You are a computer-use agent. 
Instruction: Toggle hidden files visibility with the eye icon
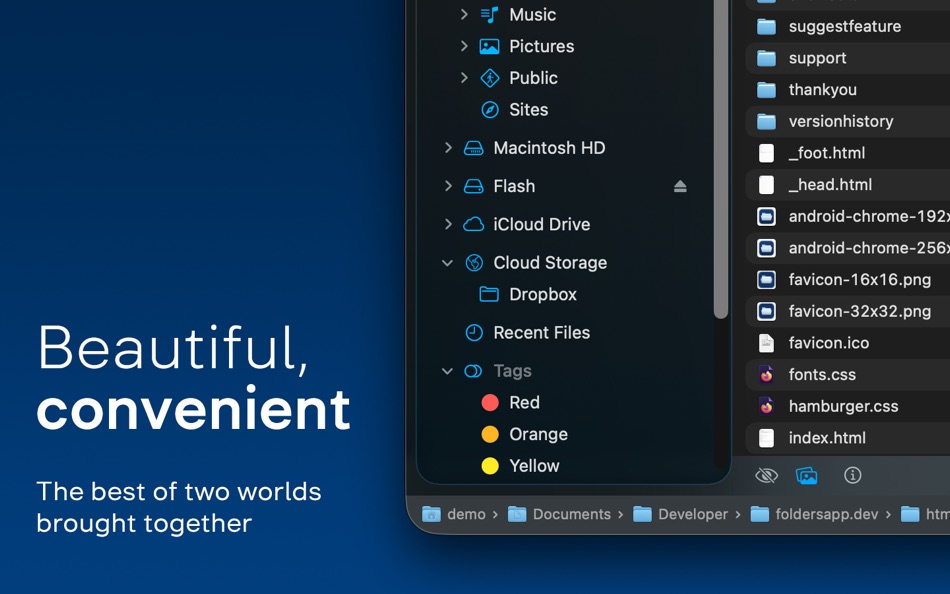pyautogui.click(x=766, y=476)
